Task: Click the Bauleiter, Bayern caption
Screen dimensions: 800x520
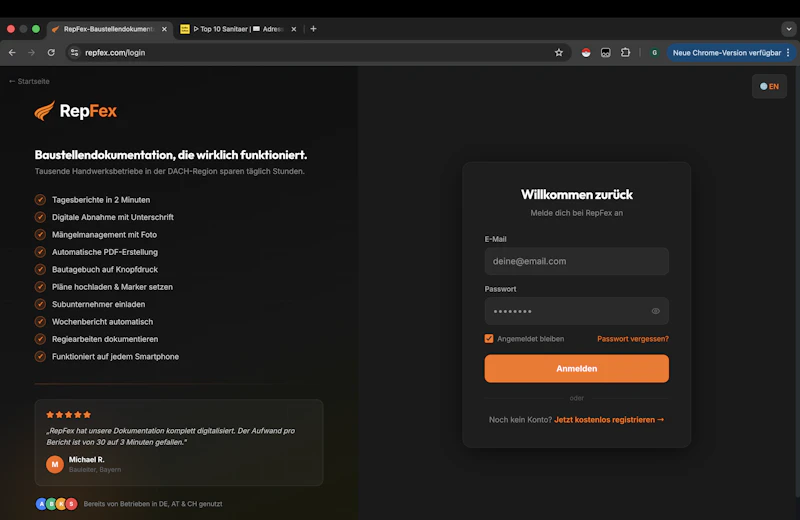Action: pos(95,469)
